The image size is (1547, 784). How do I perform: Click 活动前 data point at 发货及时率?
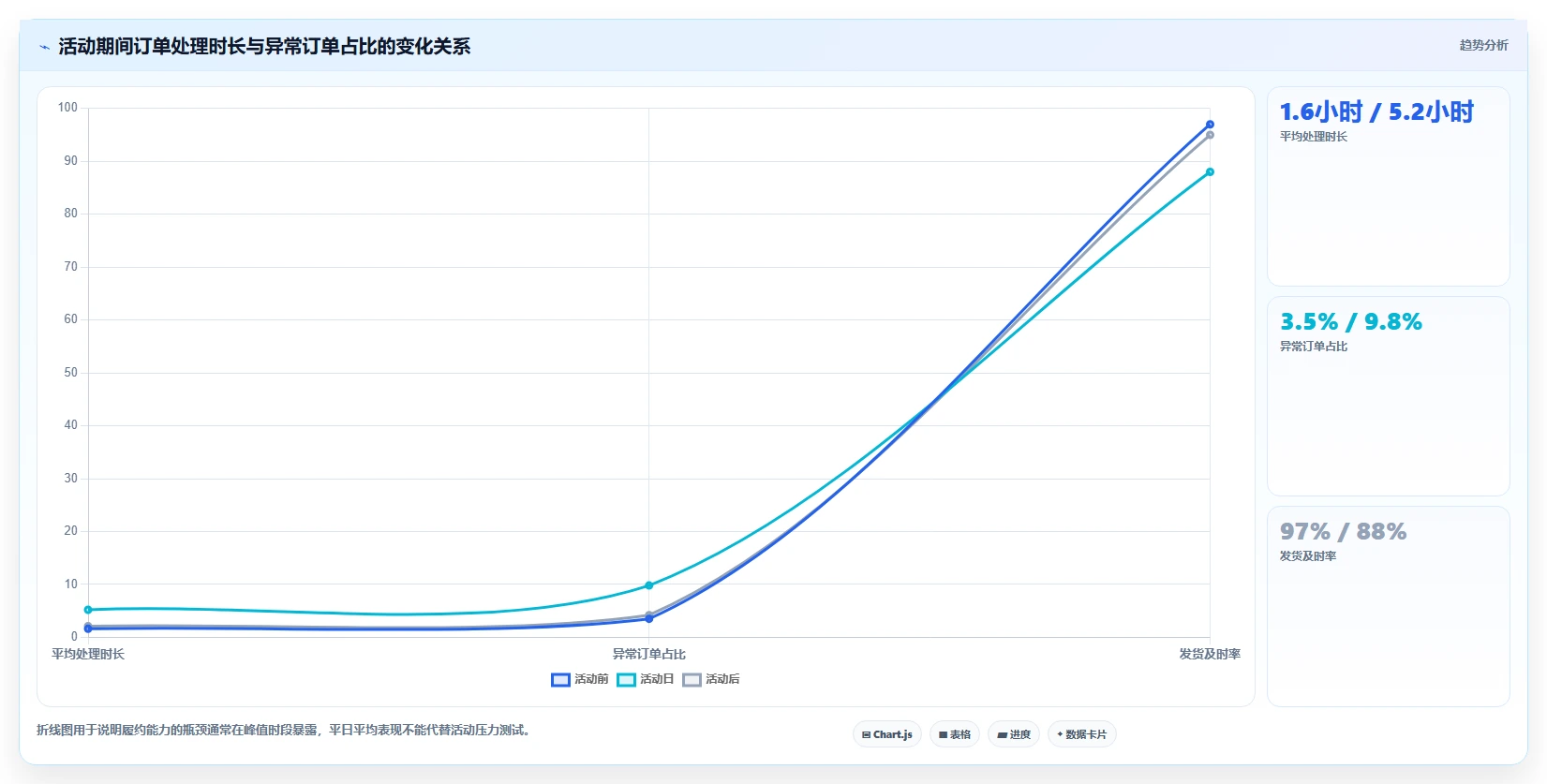pos(1210,125)
